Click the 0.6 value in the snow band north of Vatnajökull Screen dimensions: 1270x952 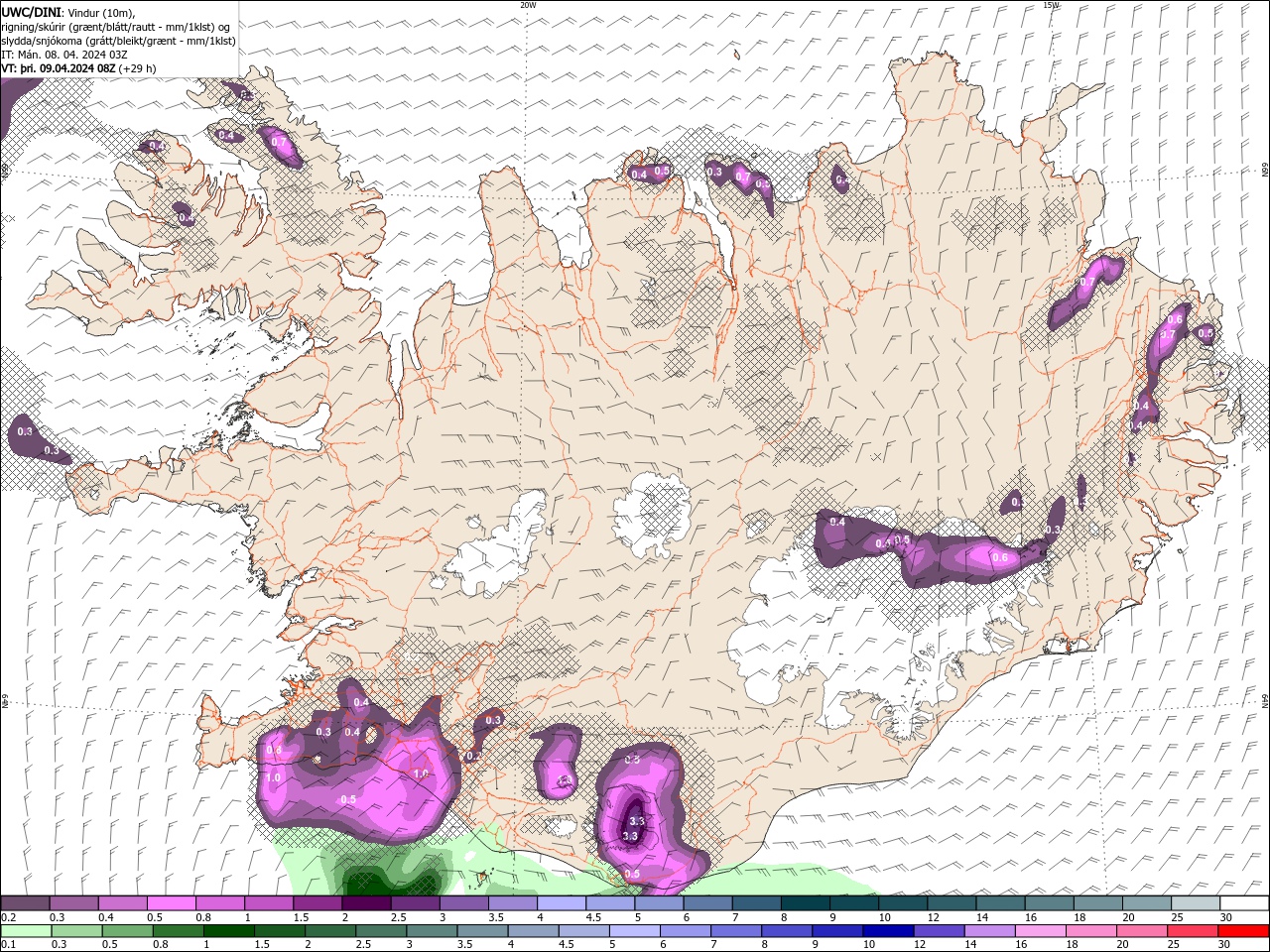(1000, 557)
